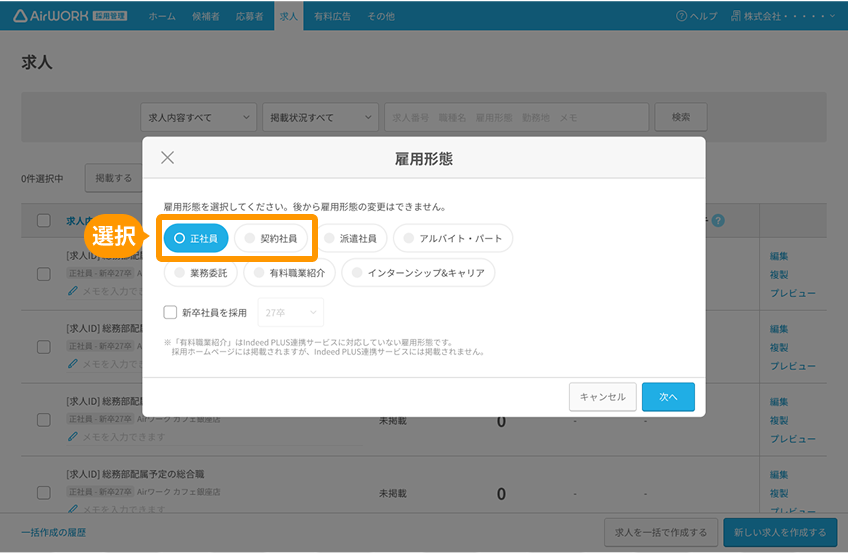Click the 次へ button
Viewport: 848px width, 553px height.
click(668, 397)
